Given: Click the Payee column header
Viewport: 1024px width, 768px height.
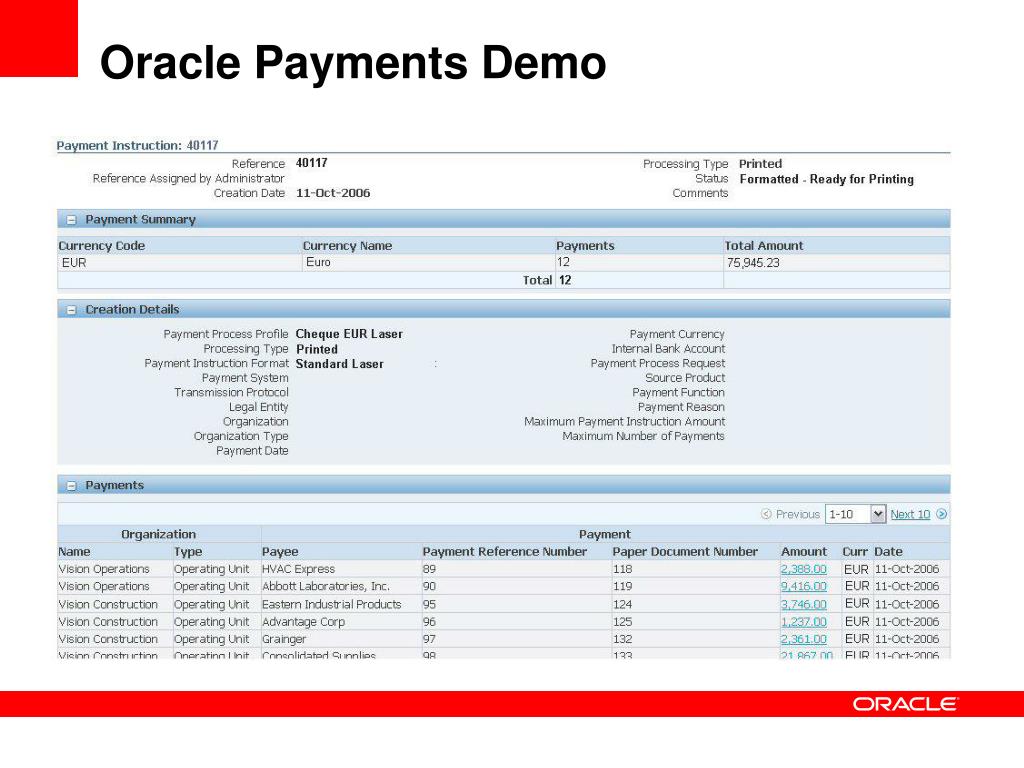Looking at the screenshot, I should [x=280, y=552].
